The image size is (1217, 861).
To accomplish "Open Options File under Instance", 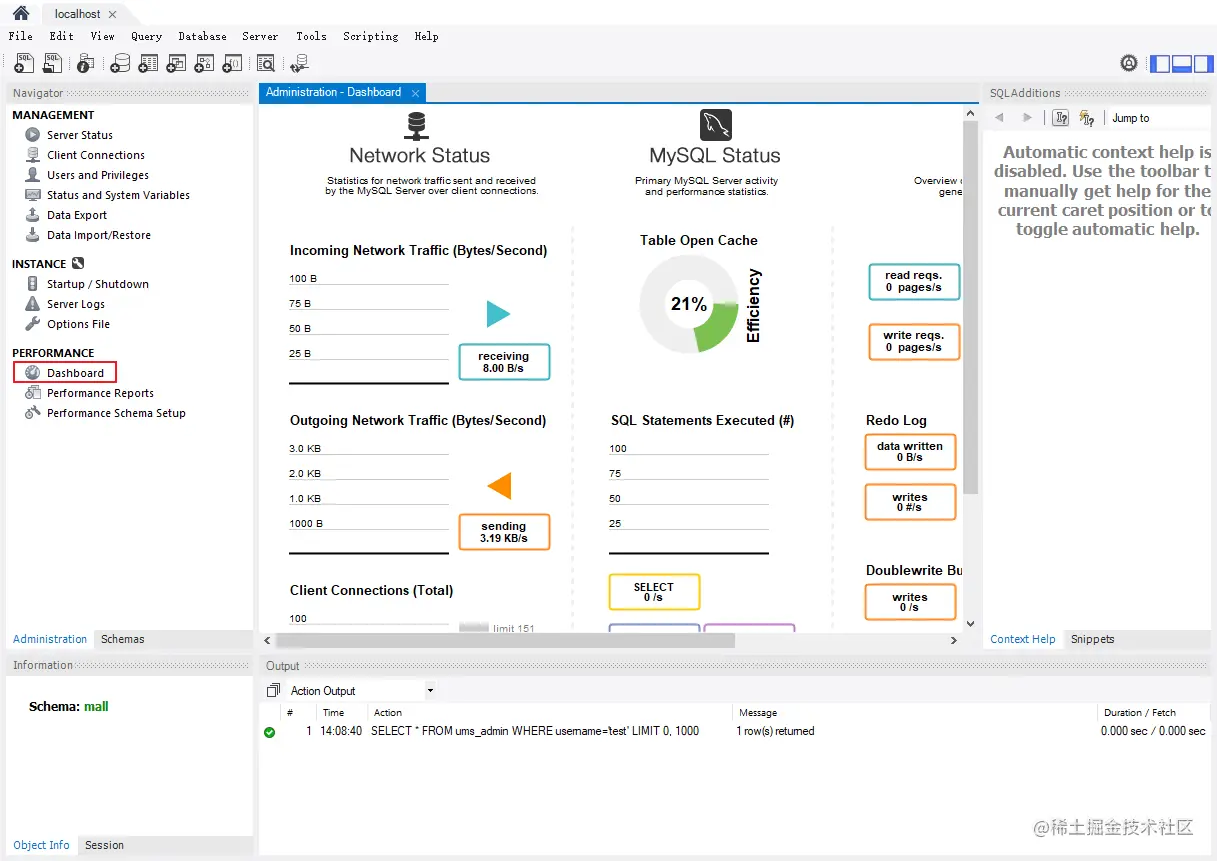I will click(78, 324).
